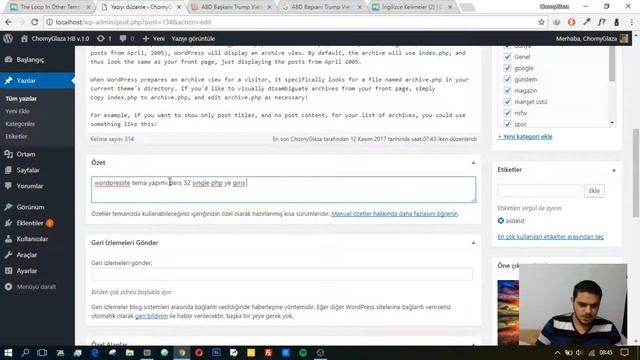Viewport: 640px width, 360px height.
Task: Click the Yeni plus button in admin bar
Action: (x=153, y=39)
